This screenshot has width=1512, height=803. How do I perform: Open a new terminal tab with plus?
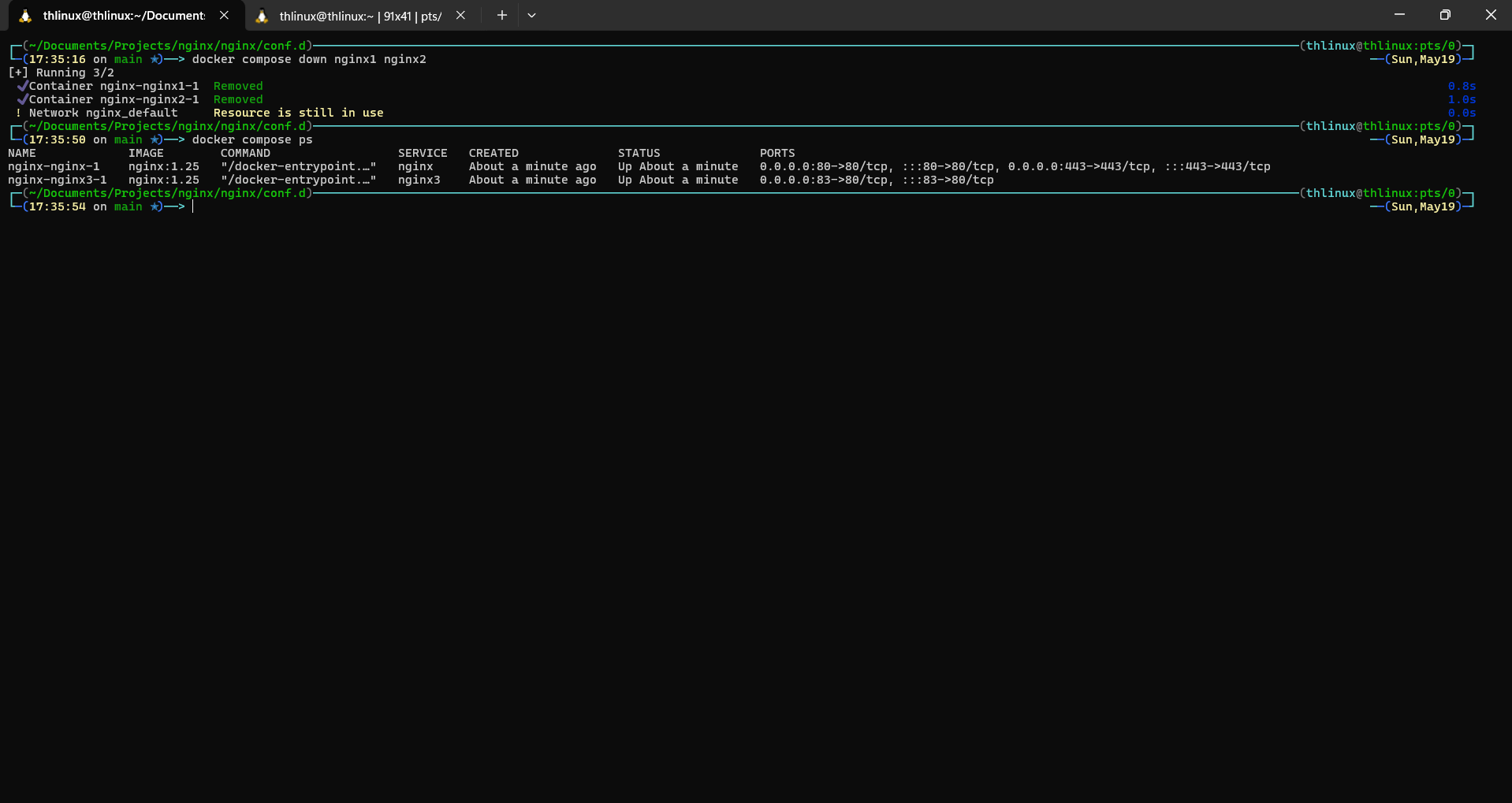(x=501, y=15)
